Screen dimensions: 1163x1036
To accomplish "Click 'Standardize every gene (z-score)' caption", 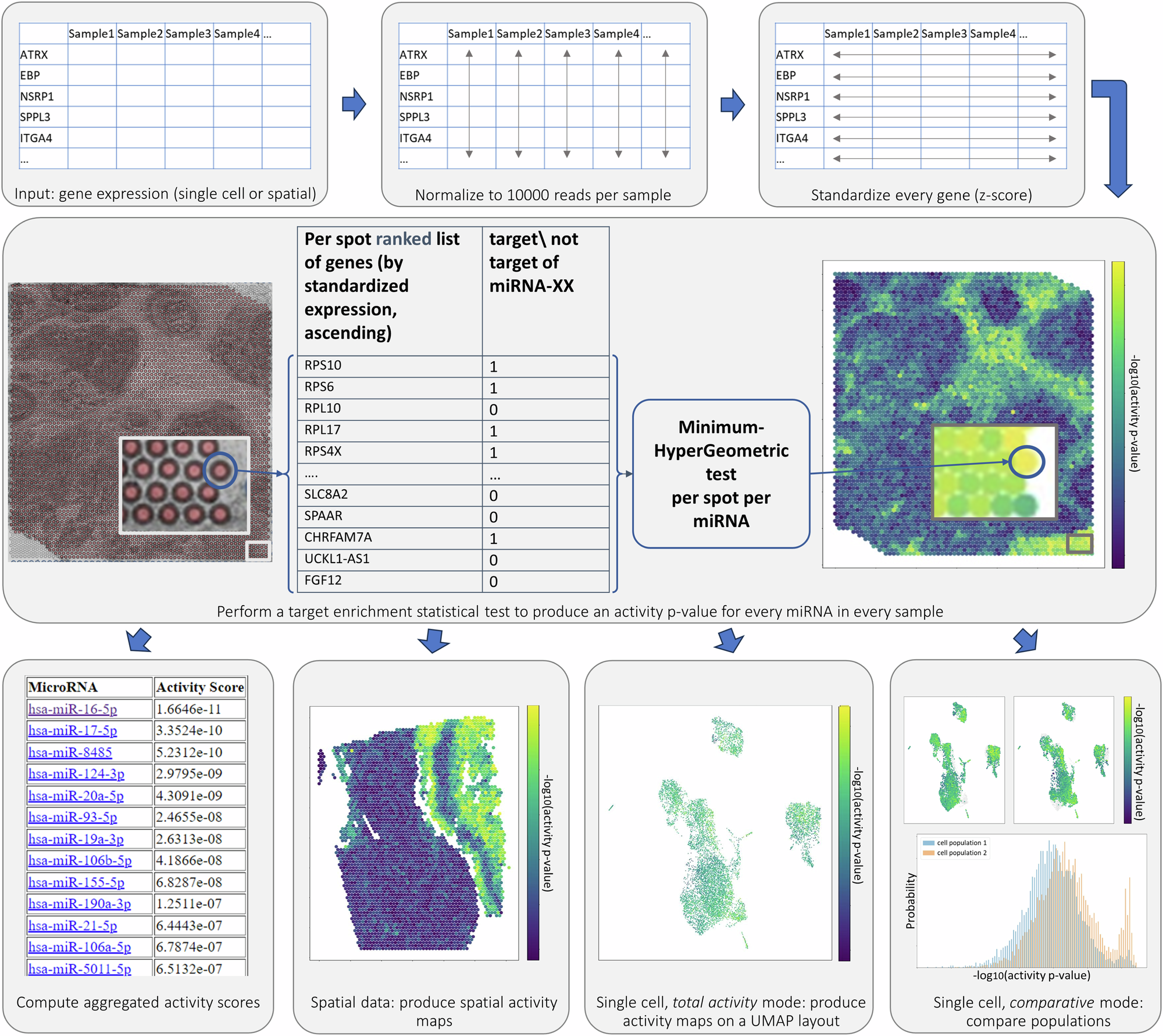I will [922, 195].
